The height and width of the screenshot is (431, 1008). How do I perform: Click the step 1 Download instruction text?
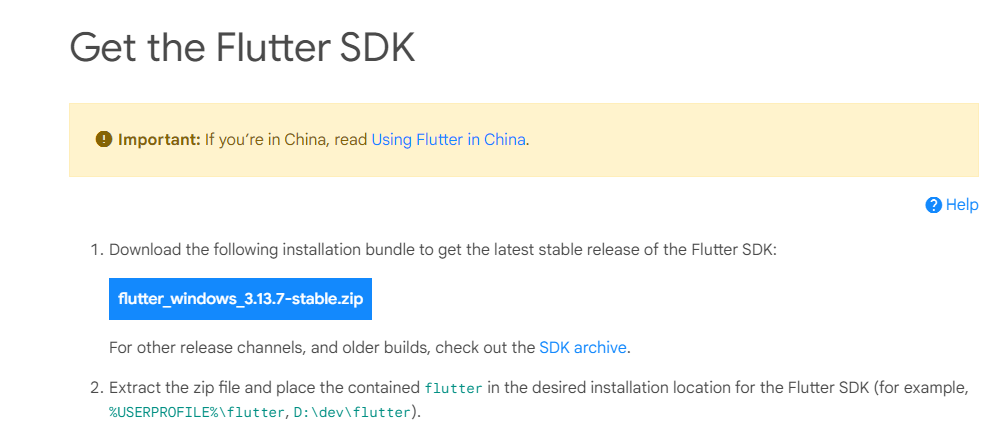443,250
